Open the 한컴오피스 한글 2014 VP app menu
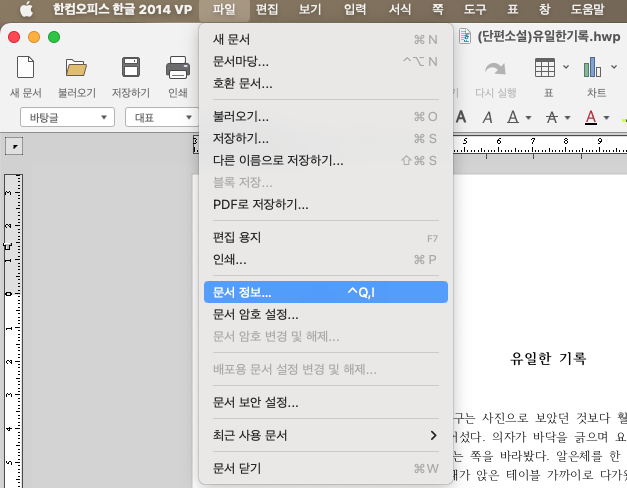 (122, 9)
